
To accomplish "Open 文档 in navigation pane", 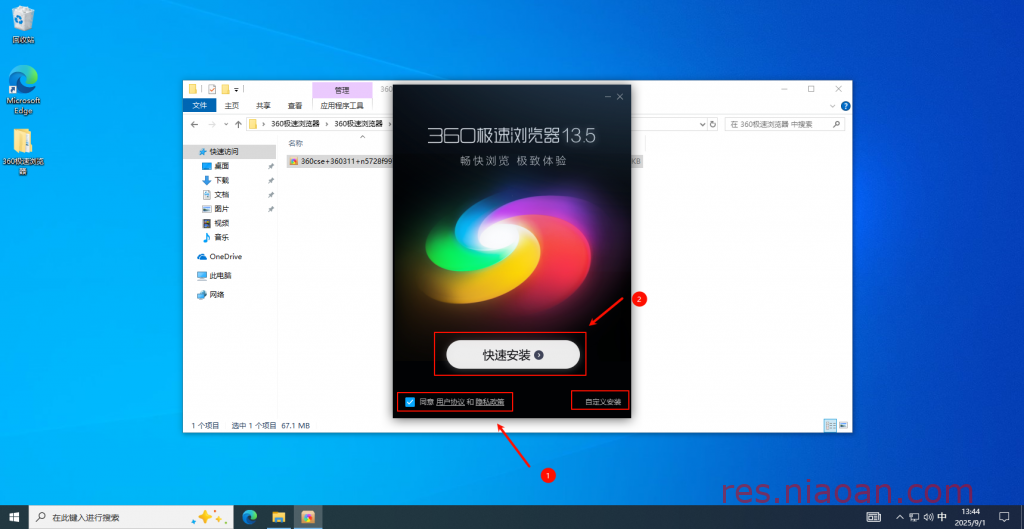I will point(221,195).
